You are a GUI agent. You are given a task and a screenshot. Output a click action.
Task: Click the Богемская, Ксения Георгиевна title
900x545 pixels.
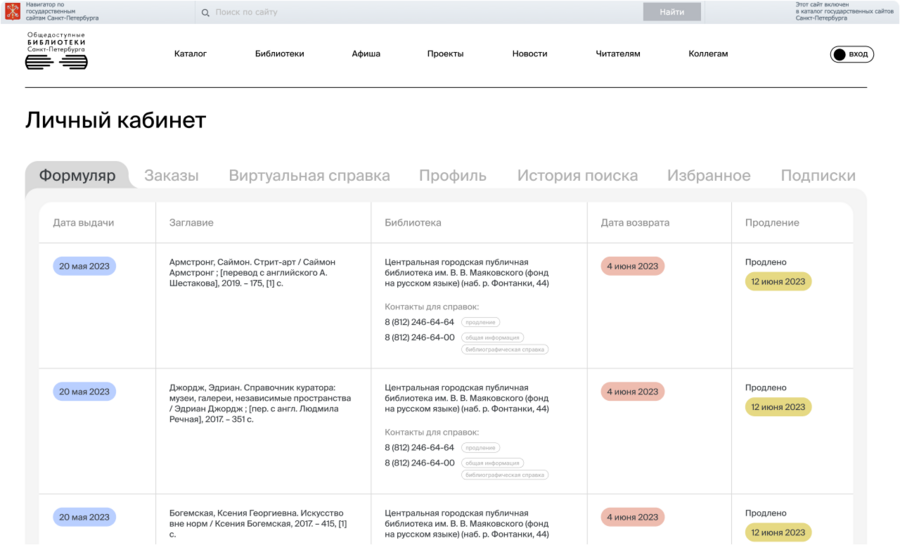click(258, 523)
